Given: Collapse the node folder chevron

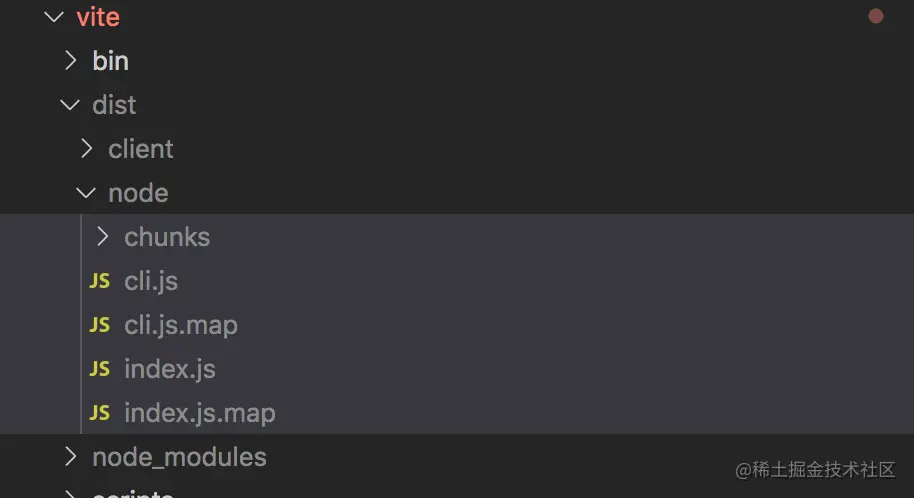Looking at the screenshot, I should pyautogui.click(x=86, y=193).
